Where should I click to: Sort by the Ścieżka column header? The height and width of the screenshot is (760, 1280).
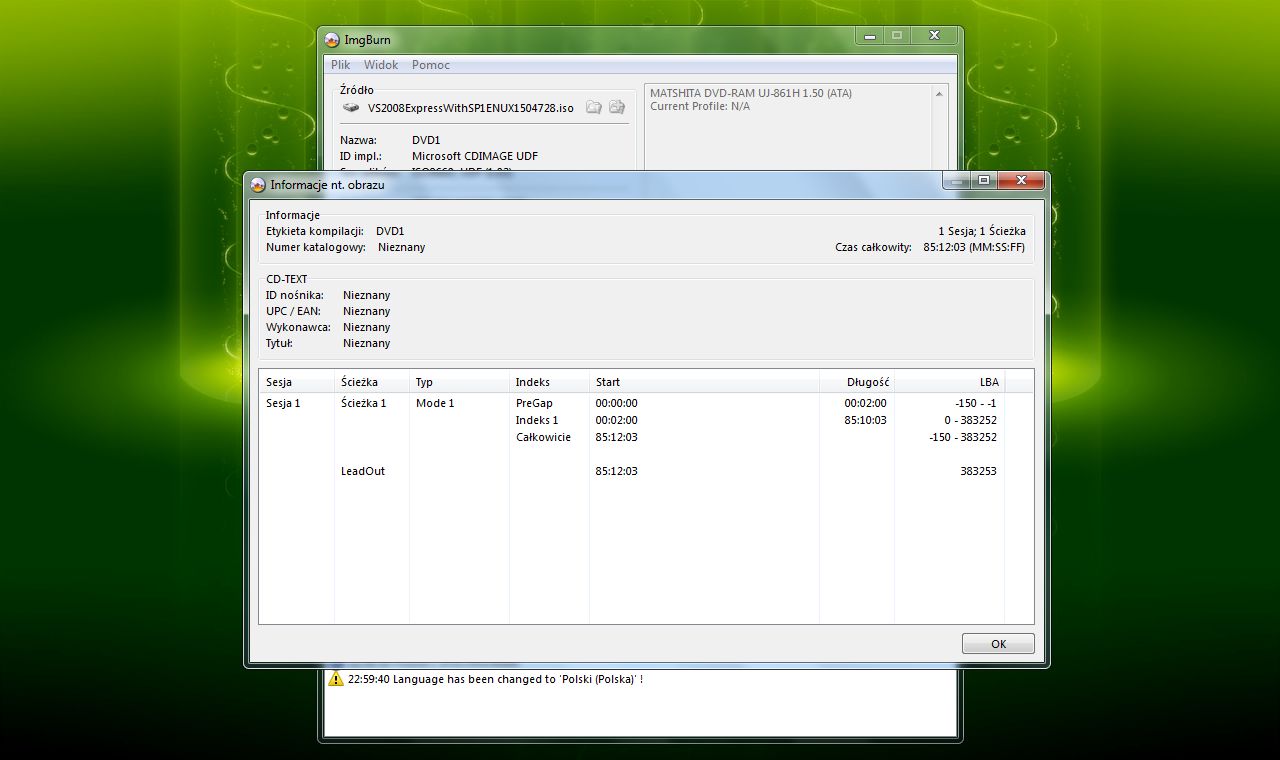click(x=372, y=382)
